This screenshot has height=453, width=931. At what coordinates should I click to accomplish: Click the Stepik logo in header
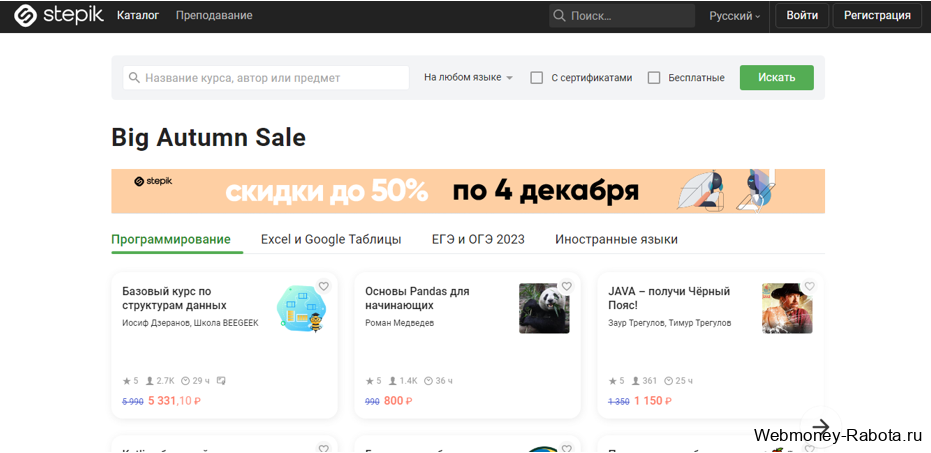coord(59,15)
